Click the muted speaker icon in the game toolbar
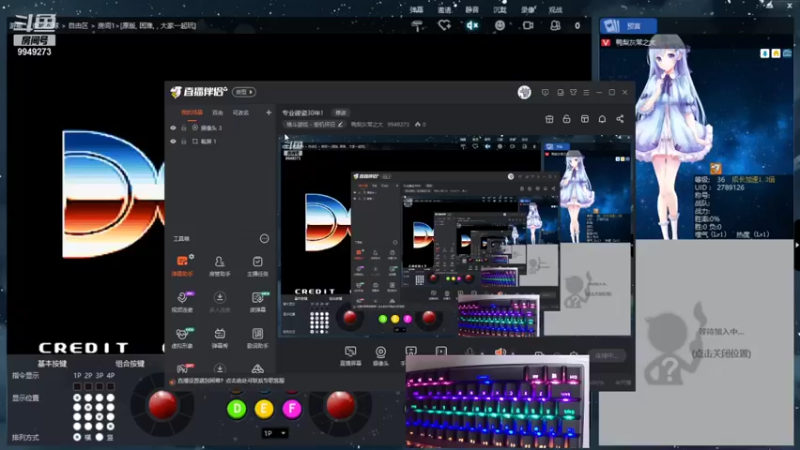 (472, 25)
